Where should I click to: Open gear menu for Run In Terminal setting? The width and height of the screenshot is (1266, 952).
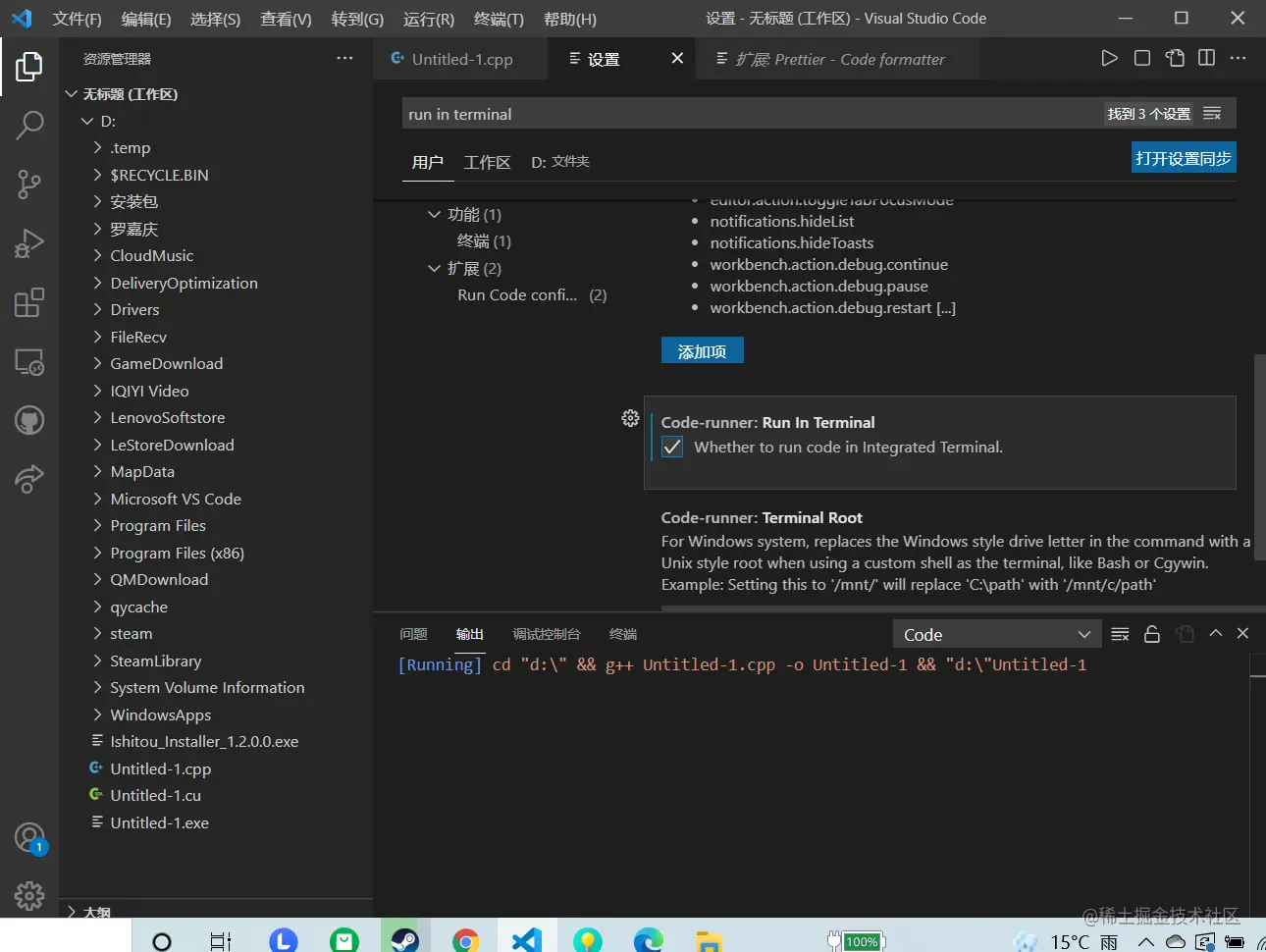point(630,418)
